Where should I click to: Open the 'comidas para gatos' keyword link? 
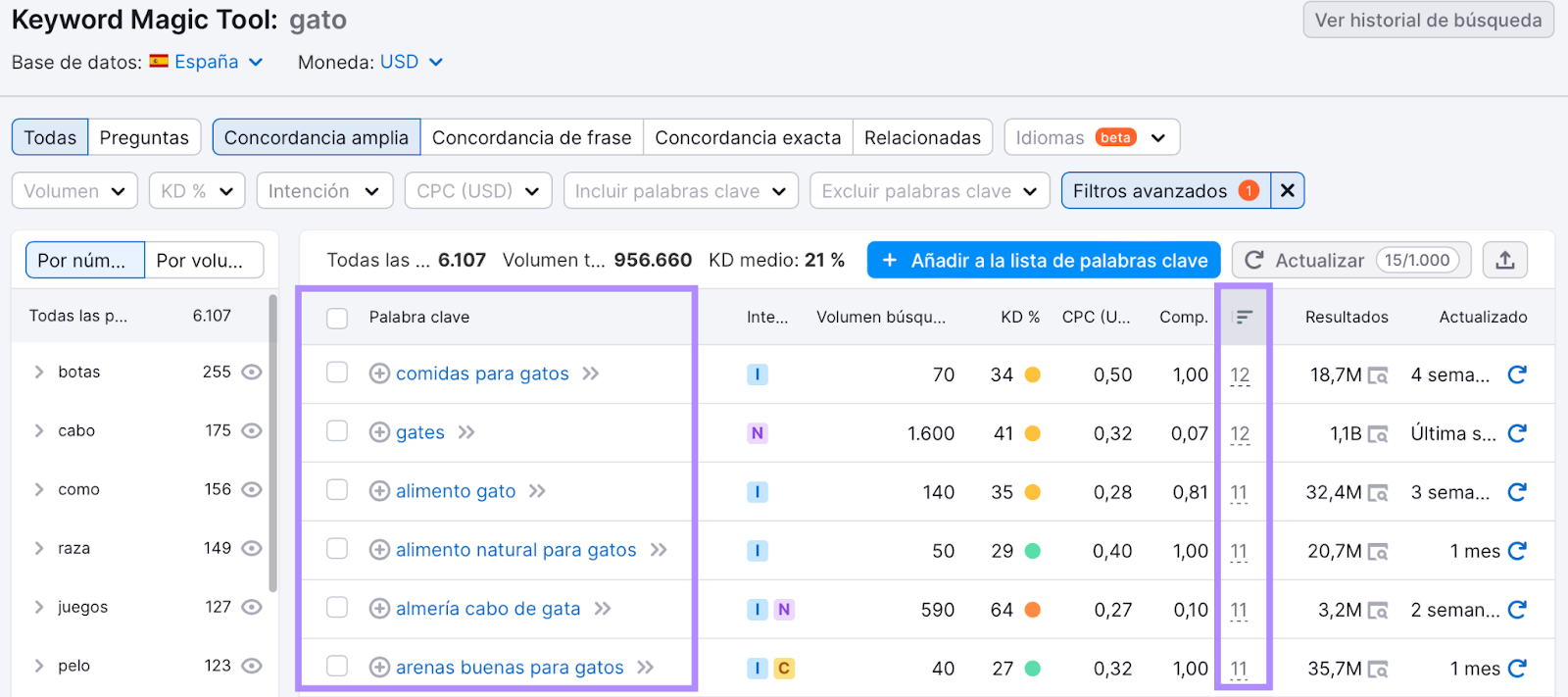pos(482,373)
